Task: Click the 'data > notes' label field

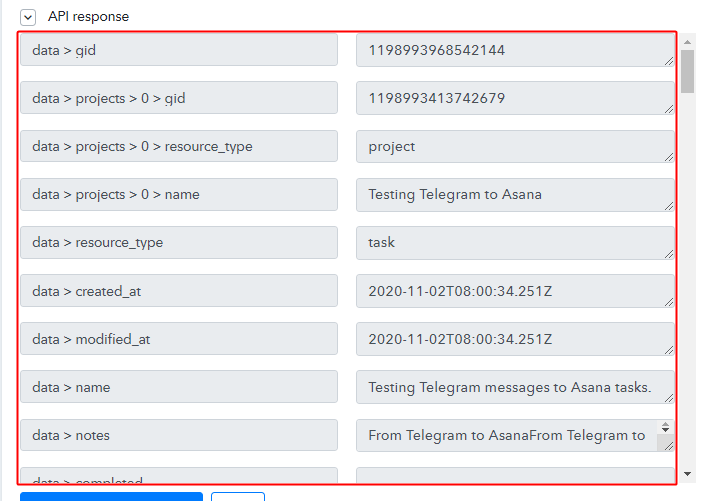Action: (x=179, y=435)
